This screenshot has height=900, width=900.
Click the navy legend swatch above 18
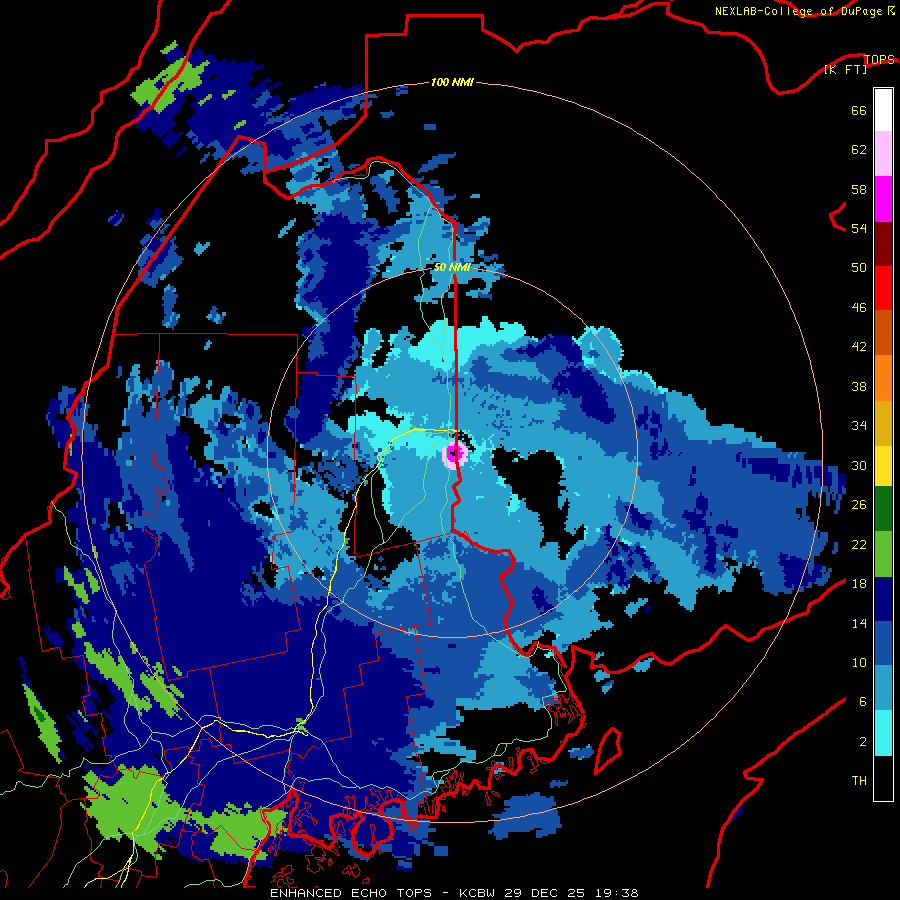[883, 599]
